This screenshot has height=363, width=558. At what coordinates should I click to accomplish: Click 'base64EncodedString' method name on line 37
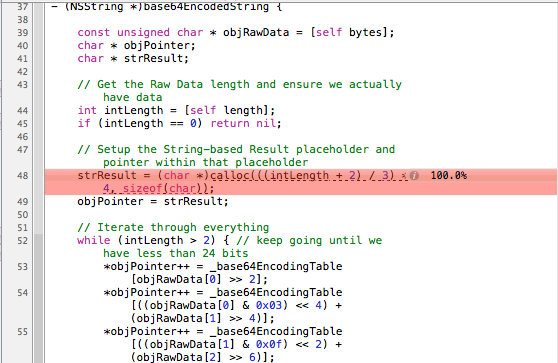coord(206,6)
